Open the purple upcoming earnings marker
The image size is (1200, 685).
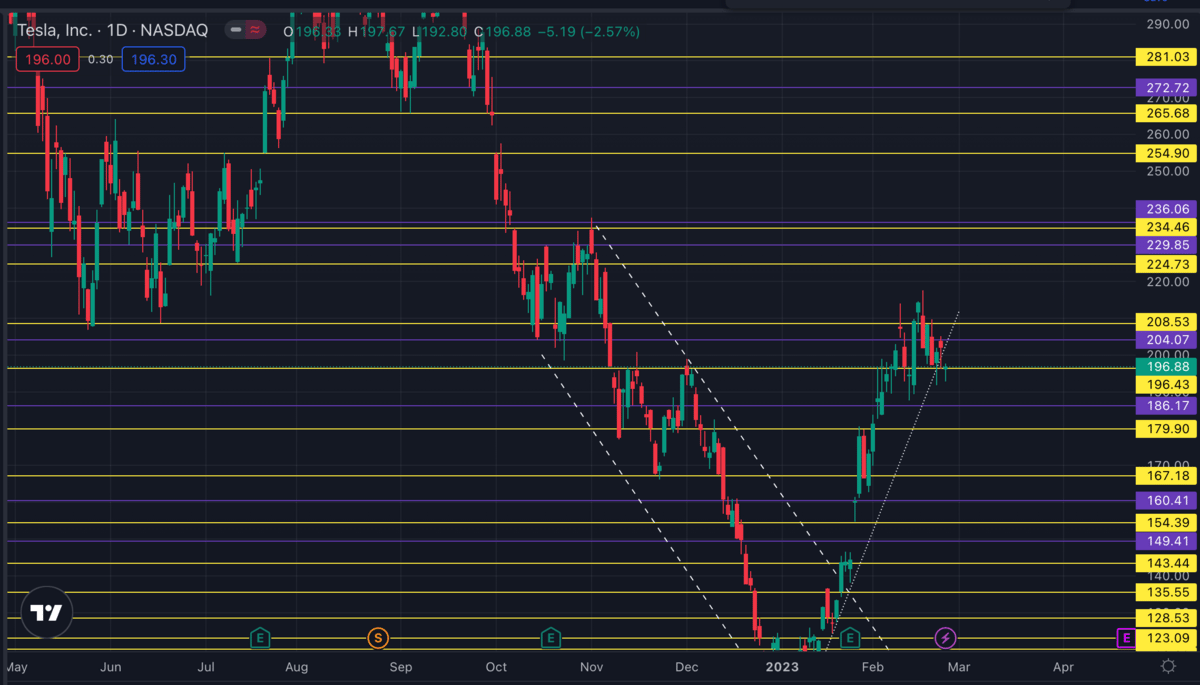(1125, 637)
